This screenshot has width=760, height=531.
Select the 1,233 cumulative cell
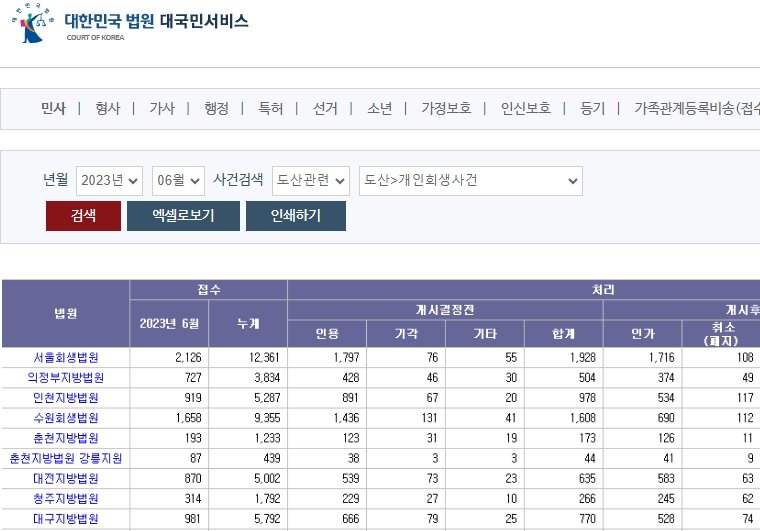pyautogui.click(x=248, y=438)
